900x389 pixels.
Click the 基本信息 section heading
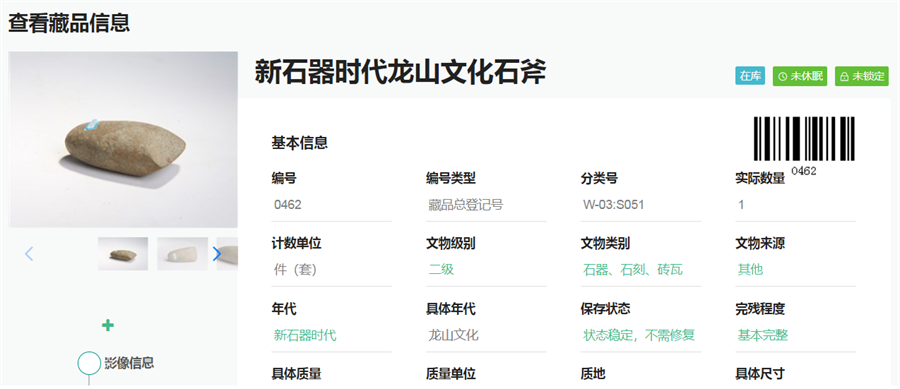click(300, 143)
